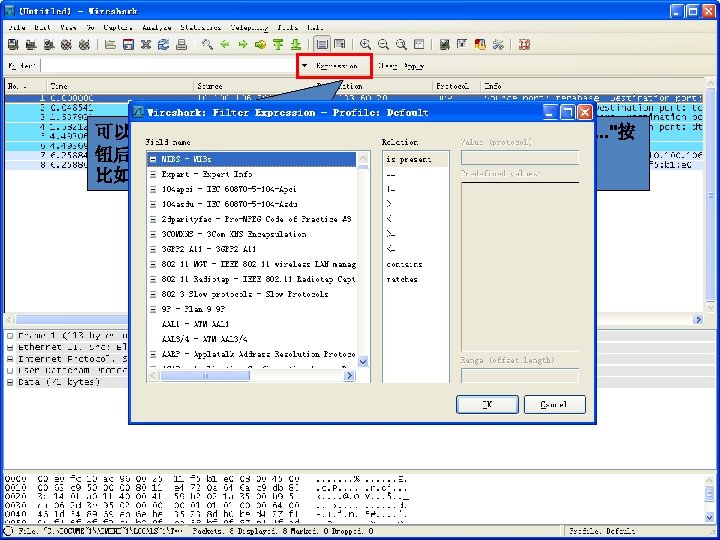
Task: Click the List capture interfaces toolbar icon
Action: tap(13, 45)
